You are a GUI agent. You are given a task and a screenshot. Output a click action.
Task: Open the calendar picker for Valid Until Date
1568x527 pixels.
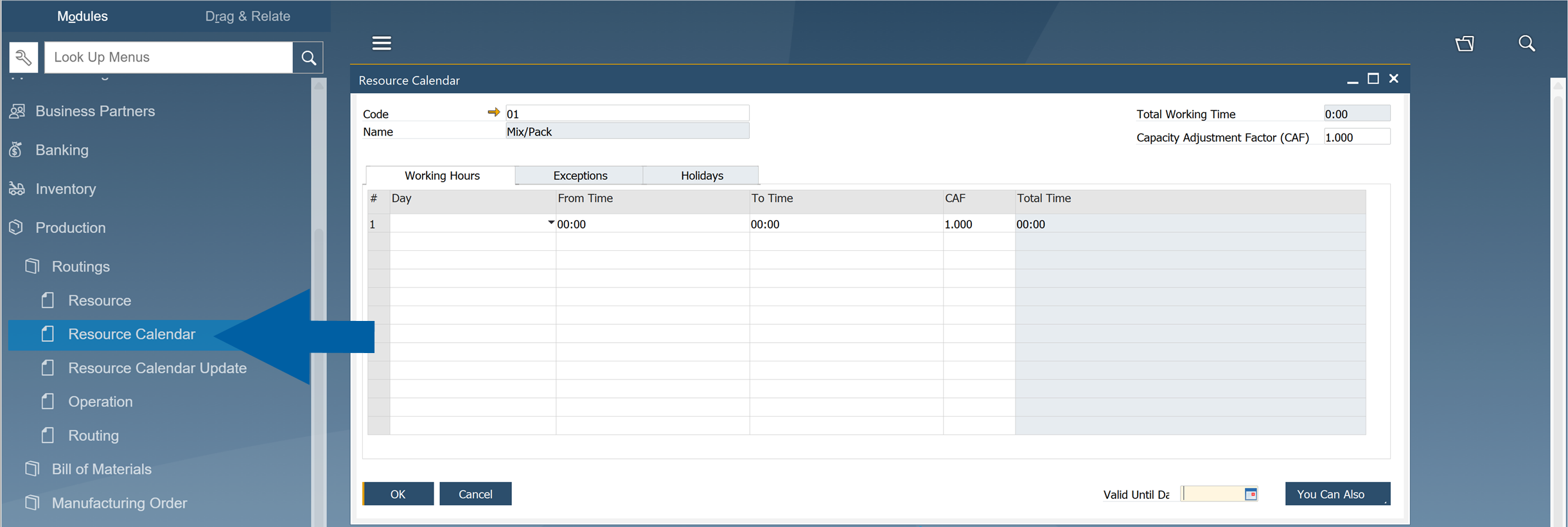[x=1251, y=494]
